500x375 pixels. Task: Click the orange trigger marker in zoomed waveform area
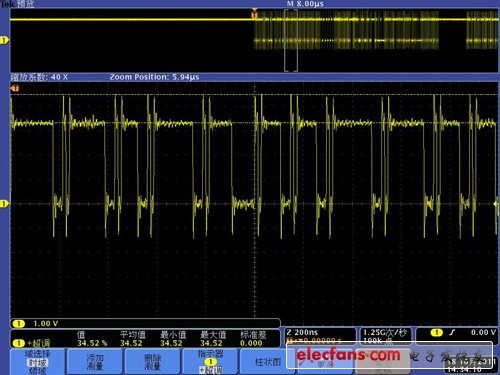(x=15, y=88)
